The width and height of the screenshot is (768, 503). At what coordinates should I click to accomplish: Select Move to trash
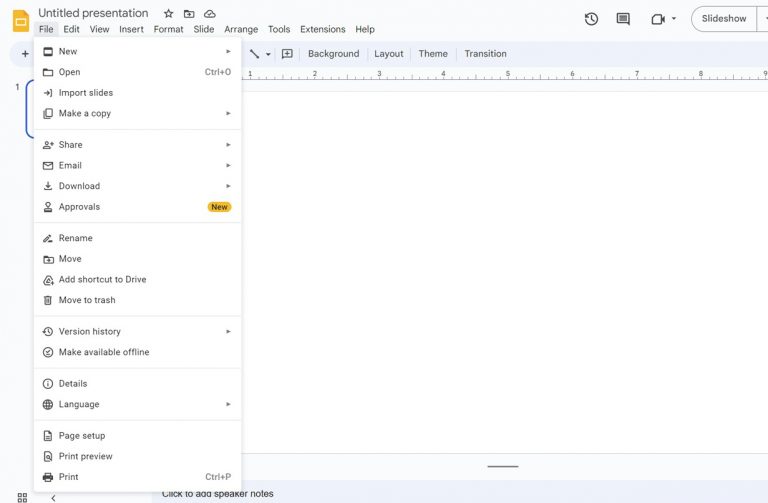pos(138,300)
